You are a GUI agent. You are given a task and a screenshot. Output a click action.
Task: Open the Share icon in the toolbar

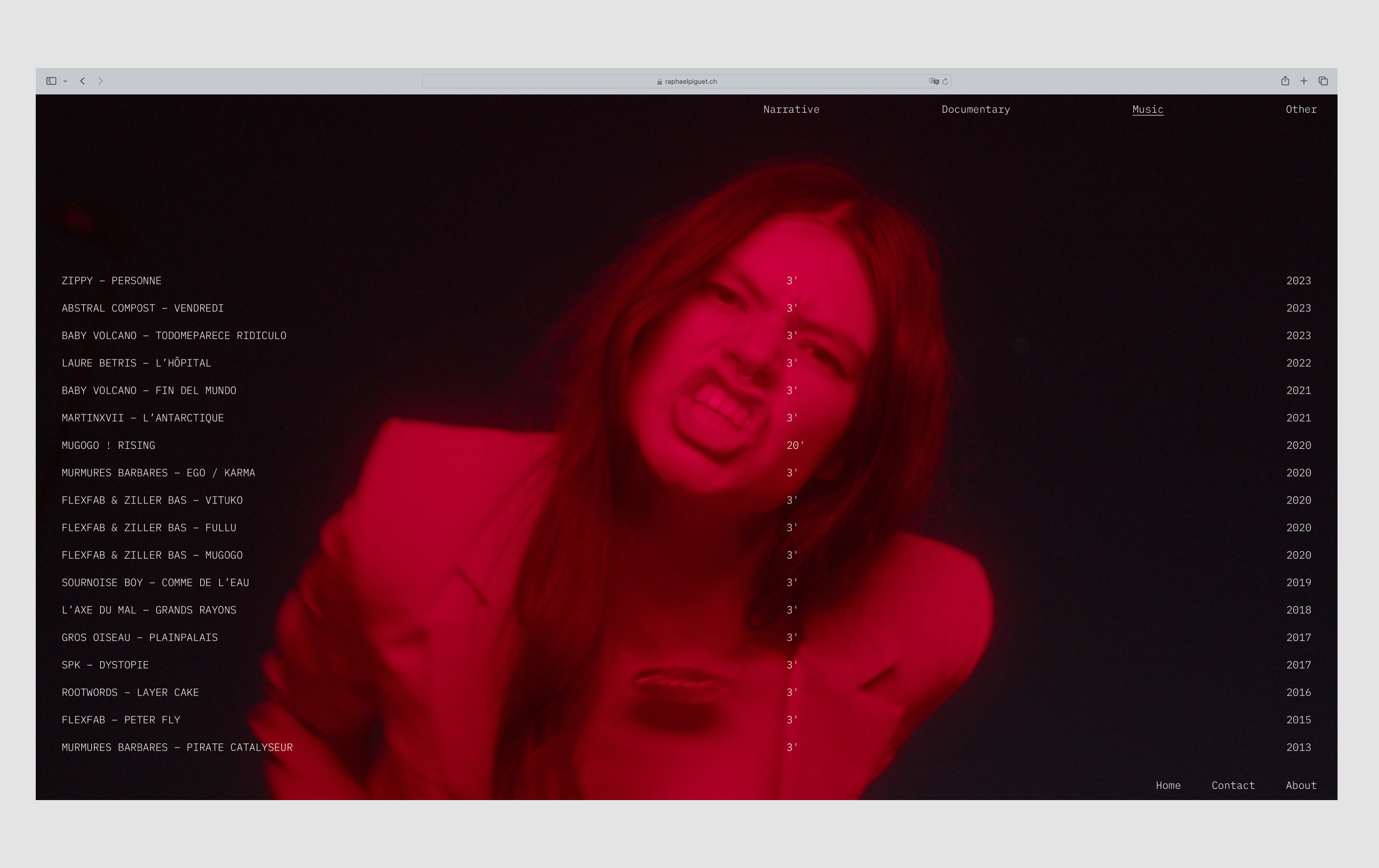1285,81
